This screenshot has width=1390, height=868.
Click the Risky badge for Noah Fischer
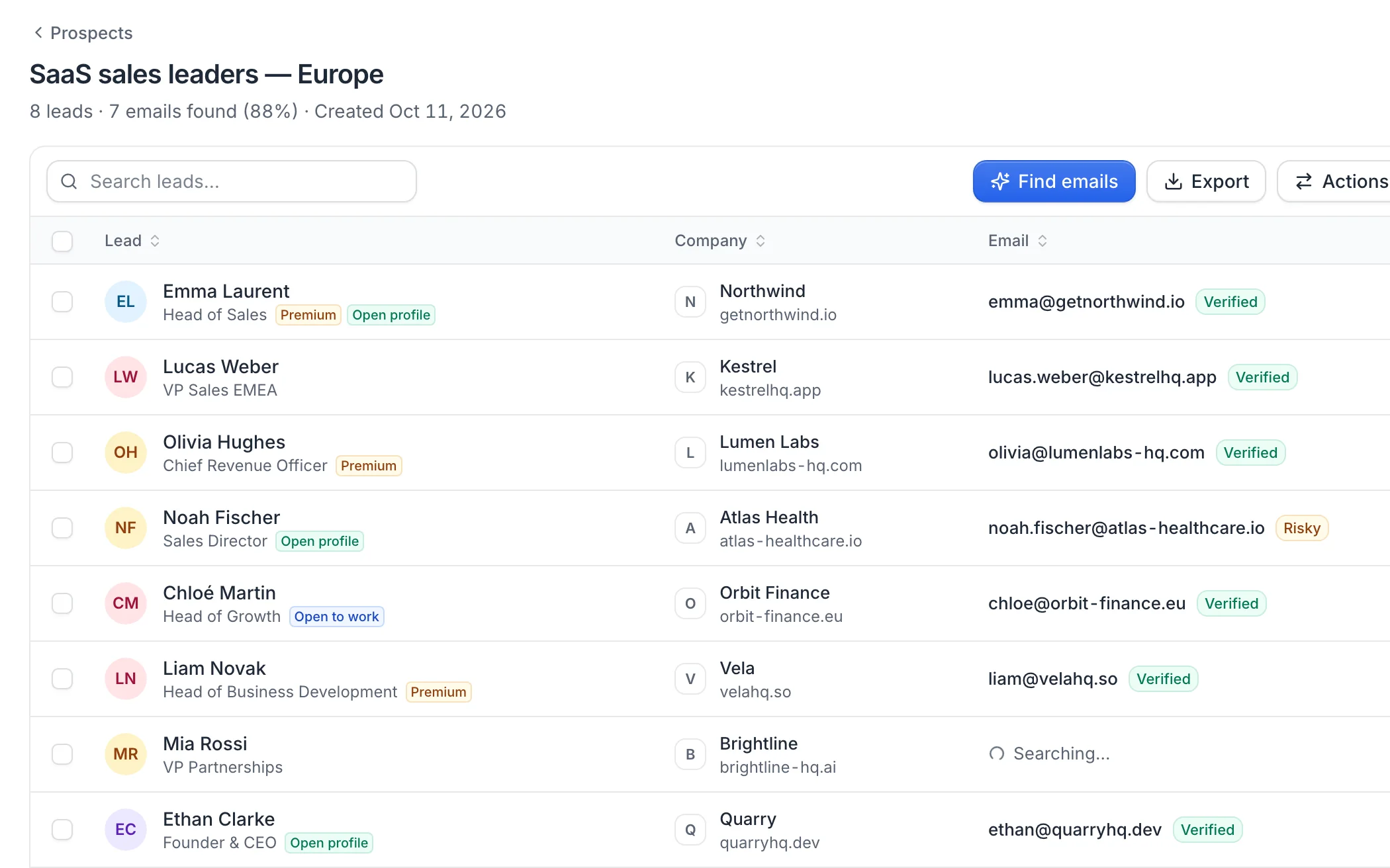click(1302, 528)
